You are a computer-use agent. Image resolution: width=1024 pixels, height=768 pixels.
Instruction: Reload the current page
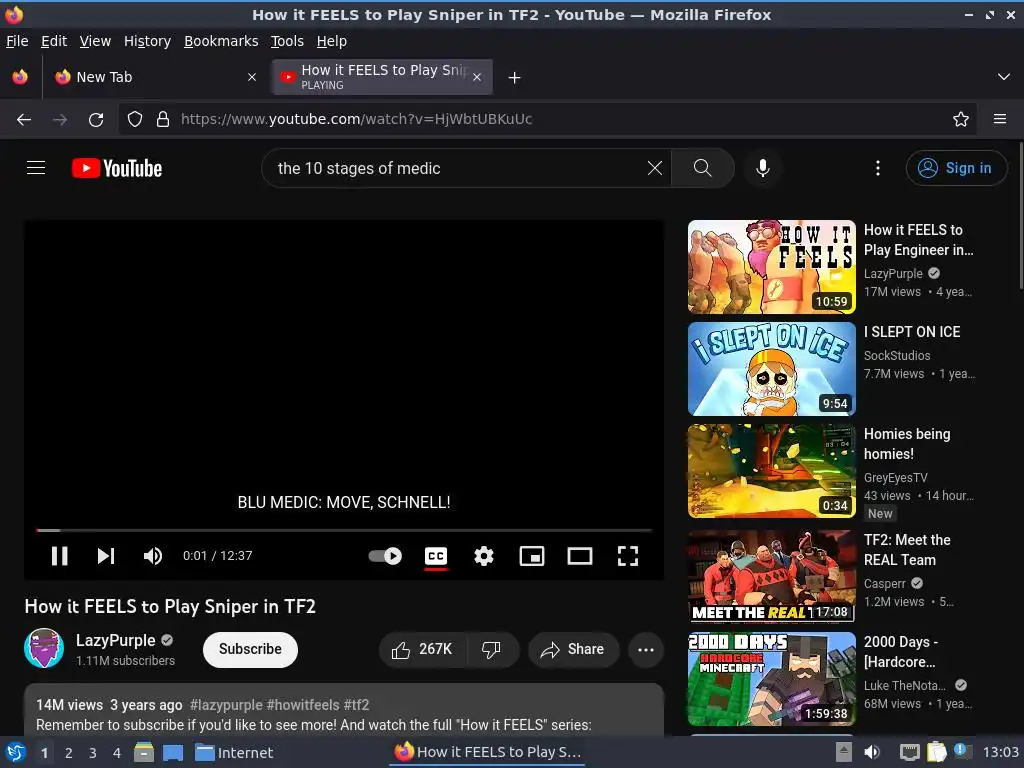96,120
